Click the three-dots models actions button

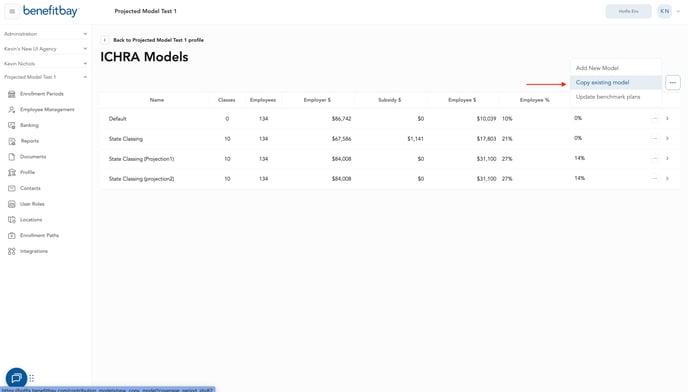tap(673, 83)
